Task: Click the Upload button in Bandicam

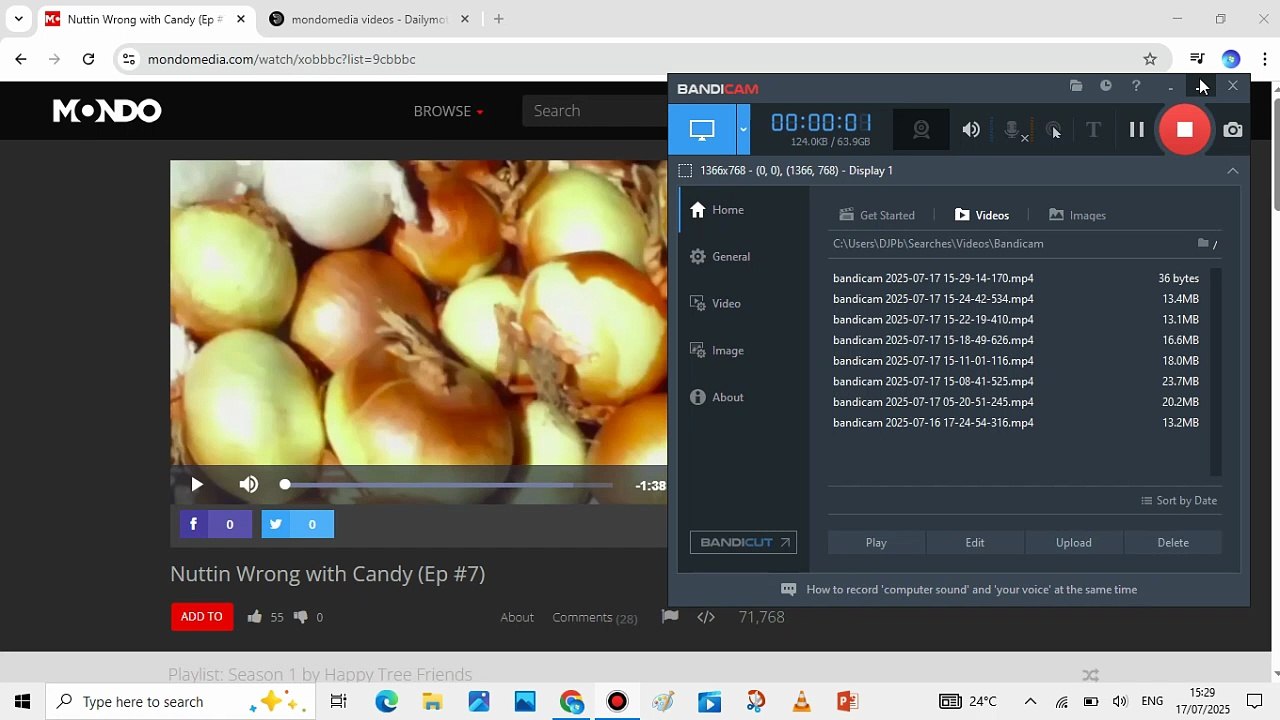Action: [x=1074, y=542]
